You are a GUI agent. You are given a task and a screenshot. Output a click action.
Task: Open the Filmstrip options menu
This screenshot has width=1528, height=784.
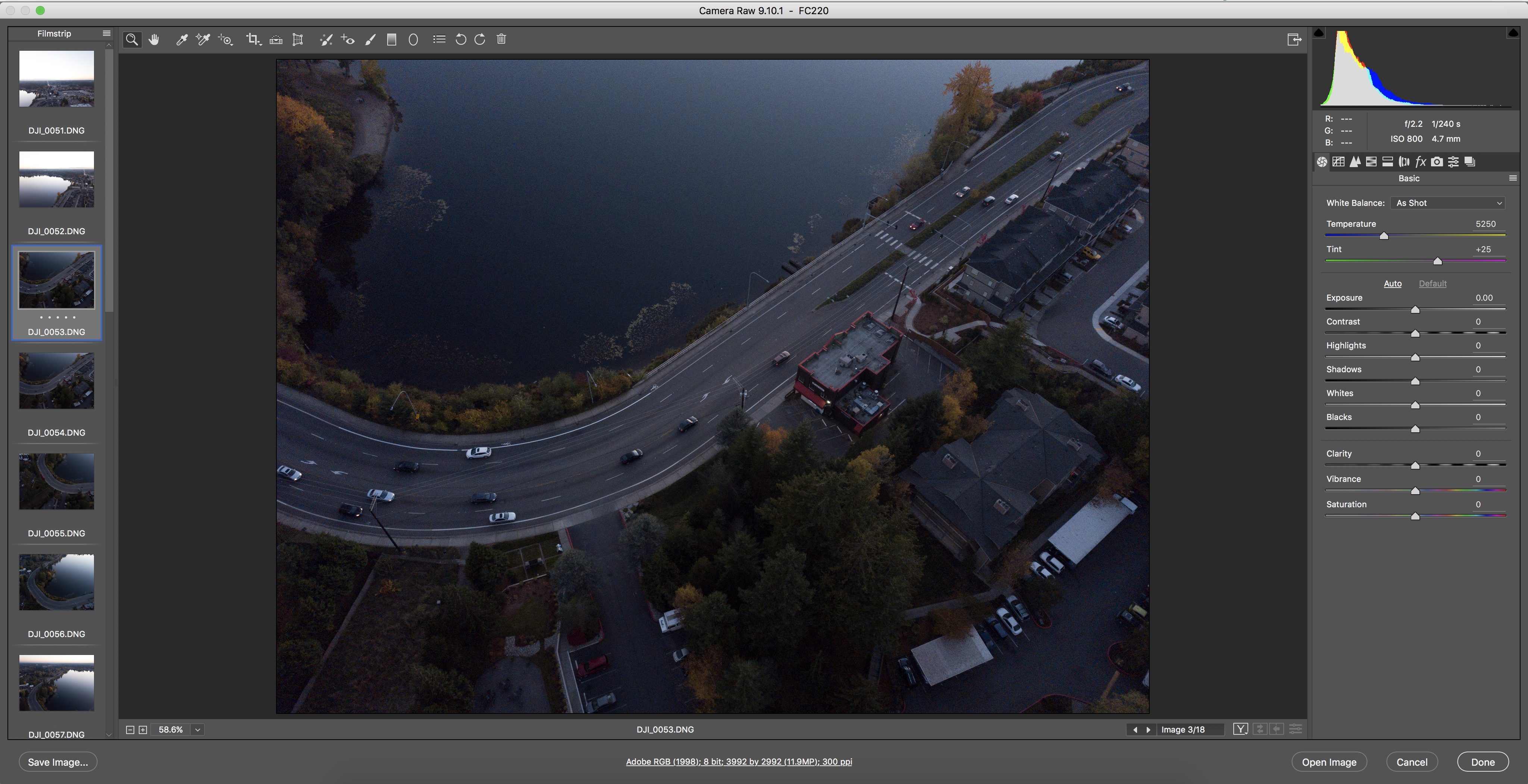(107, 33)
